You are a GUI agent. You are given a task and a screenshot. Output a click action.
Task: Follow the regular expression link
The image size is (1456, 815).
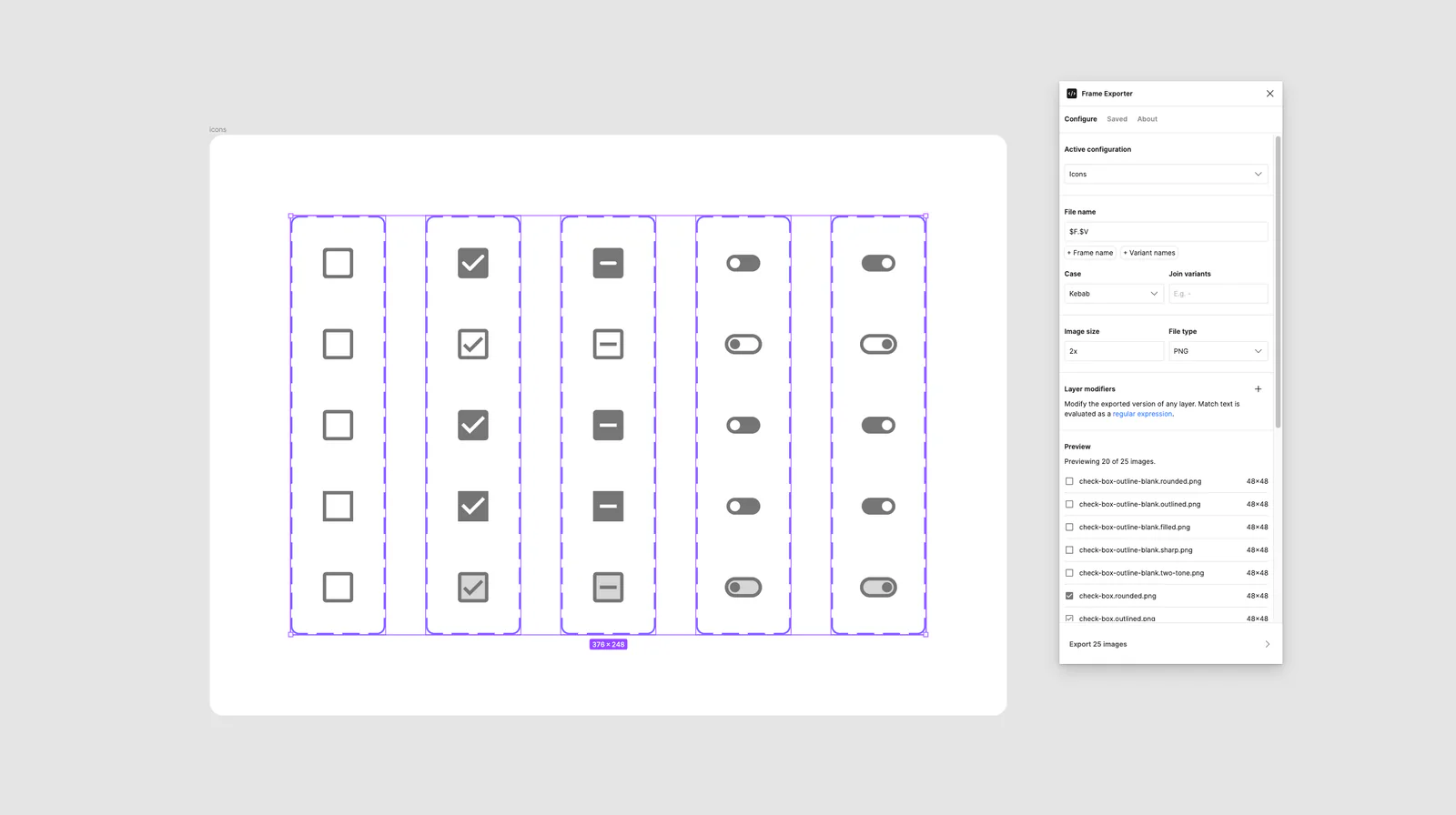pyautogui.click(x=1142, y=414)
